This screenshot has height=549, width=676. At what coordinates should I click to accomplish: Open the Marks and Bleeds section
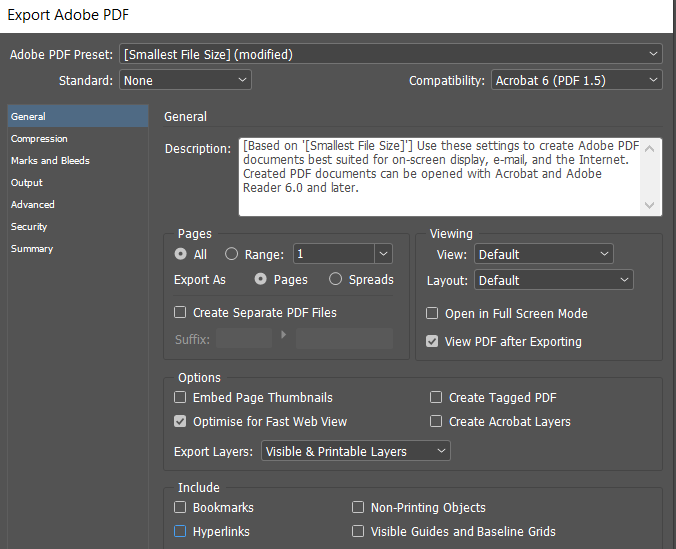(x=78, y=160)
